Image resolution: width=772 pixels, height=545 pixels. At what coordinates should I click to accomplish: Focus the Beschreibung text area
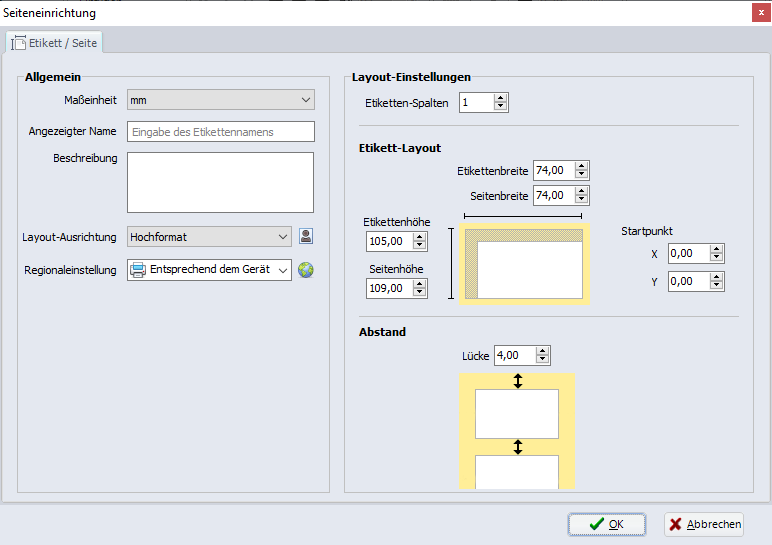[x=220, y=182]
